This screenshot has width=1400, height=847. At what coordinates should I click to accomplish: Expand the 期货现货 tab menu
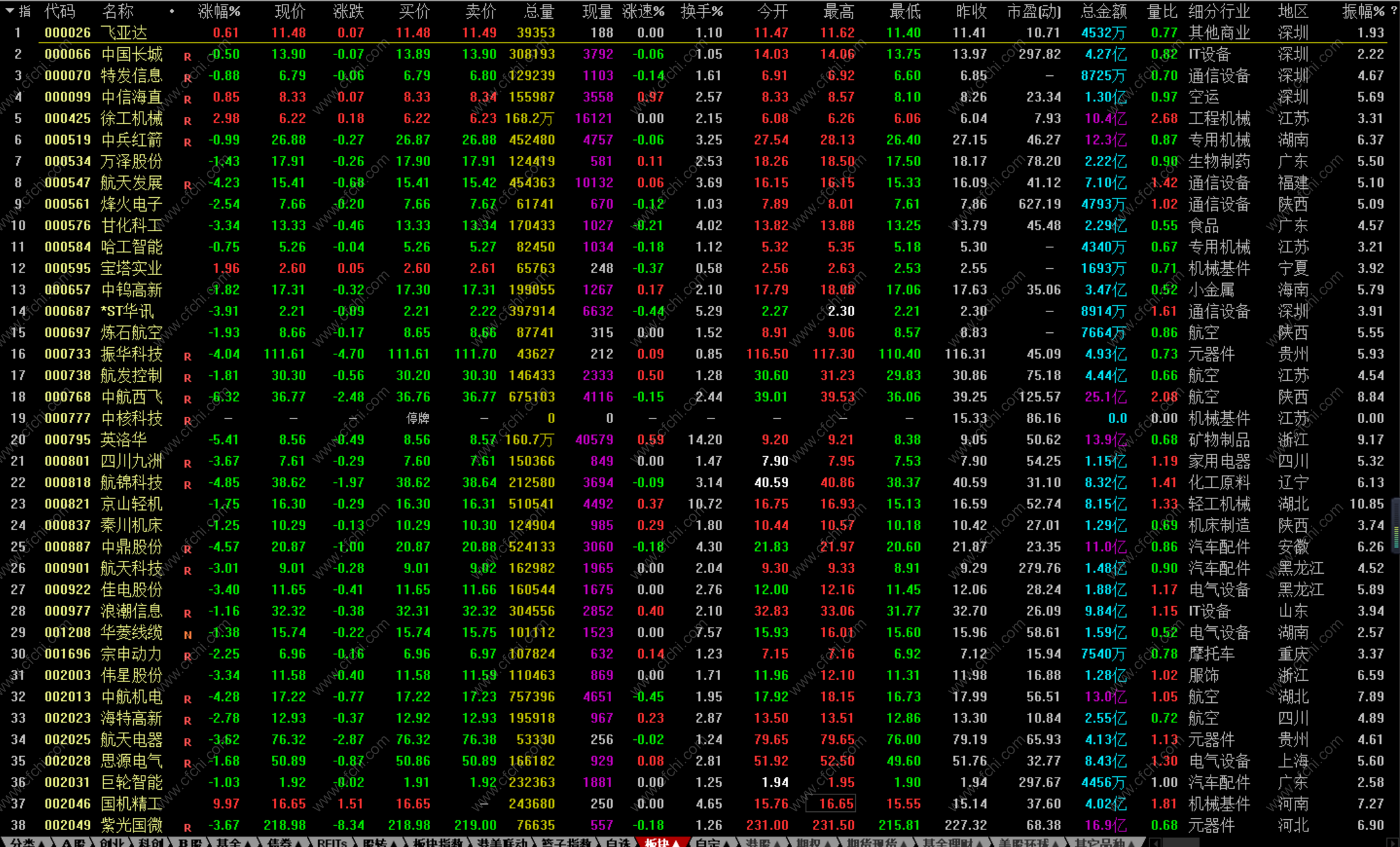[x=875, y=842]
